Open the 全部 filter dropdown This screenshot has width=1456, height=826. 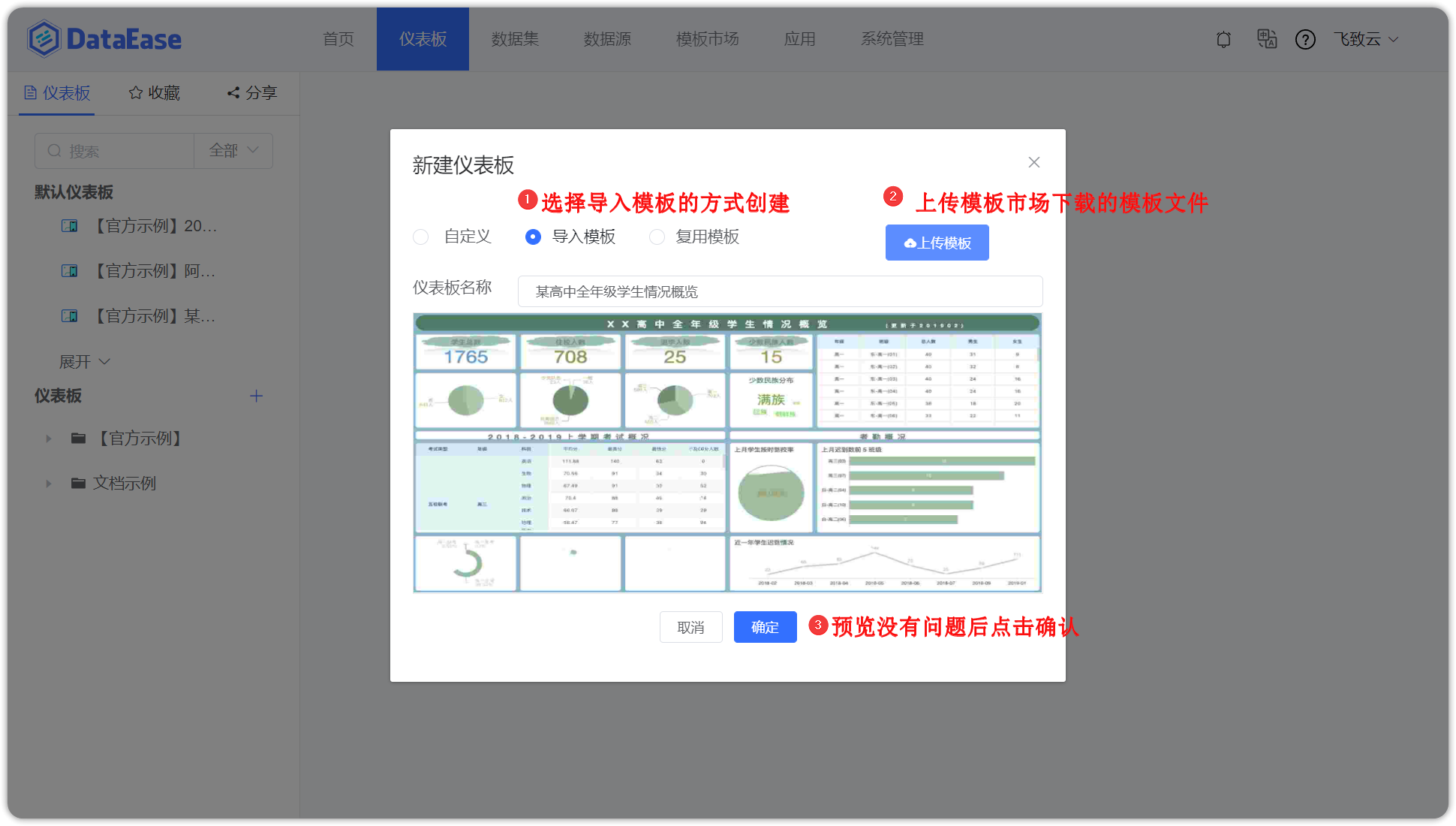[233, 150]
